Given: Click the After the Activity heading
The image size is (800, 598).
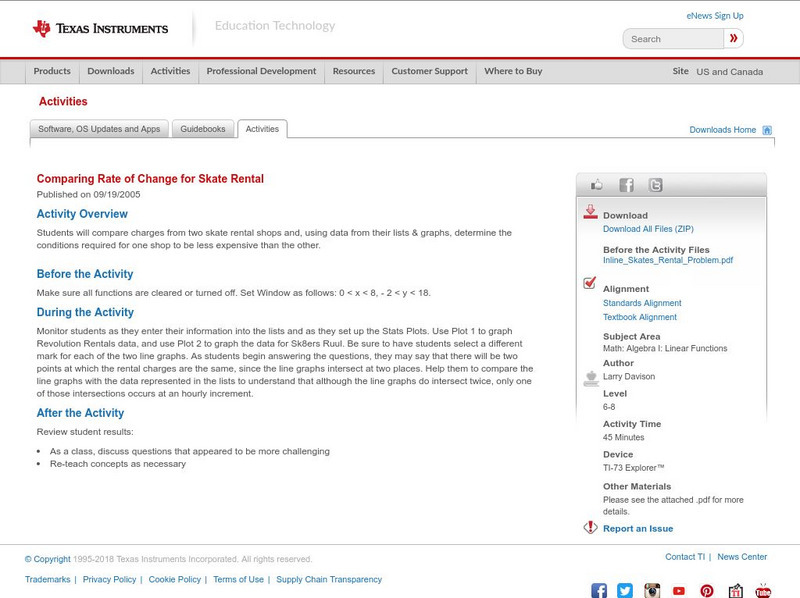Looking at the screenshot, I should pos(80,413).
